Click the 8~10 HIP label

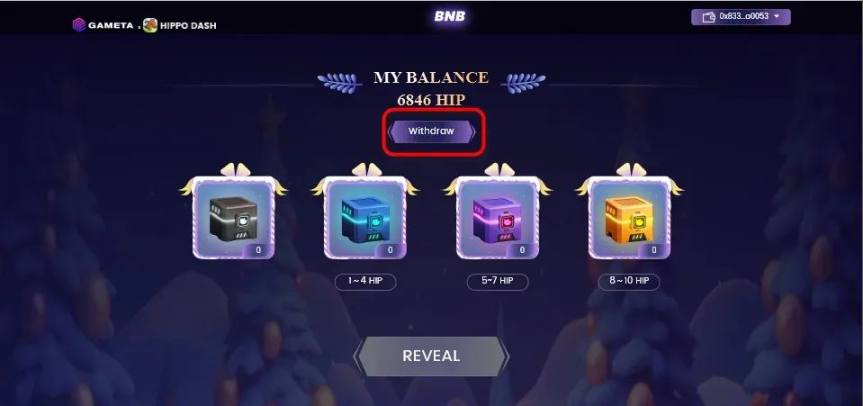[629, 281]
